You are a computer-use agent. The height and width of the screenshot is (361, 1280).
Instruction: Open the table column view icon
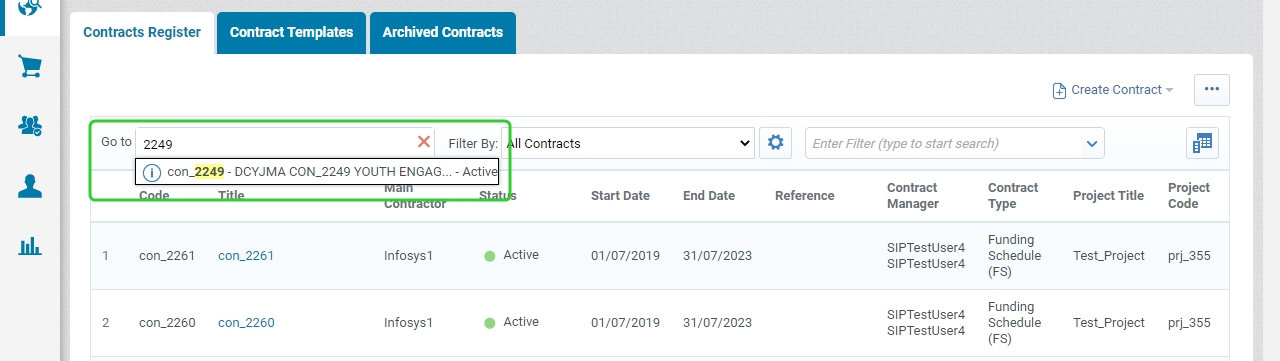pos(1202,143)
